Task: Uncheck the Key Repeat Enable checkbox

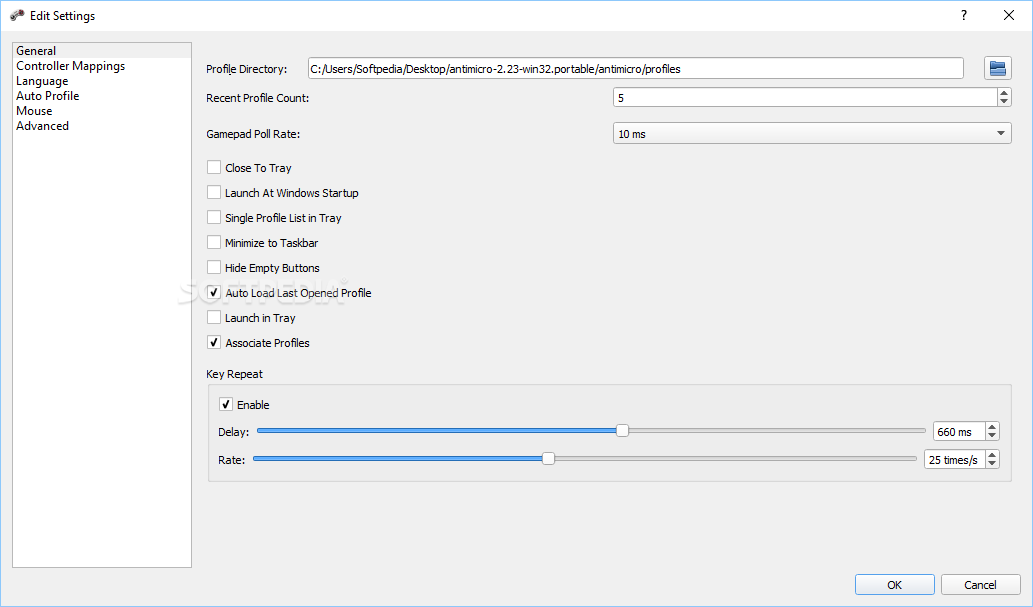Action: click(226, 405)
